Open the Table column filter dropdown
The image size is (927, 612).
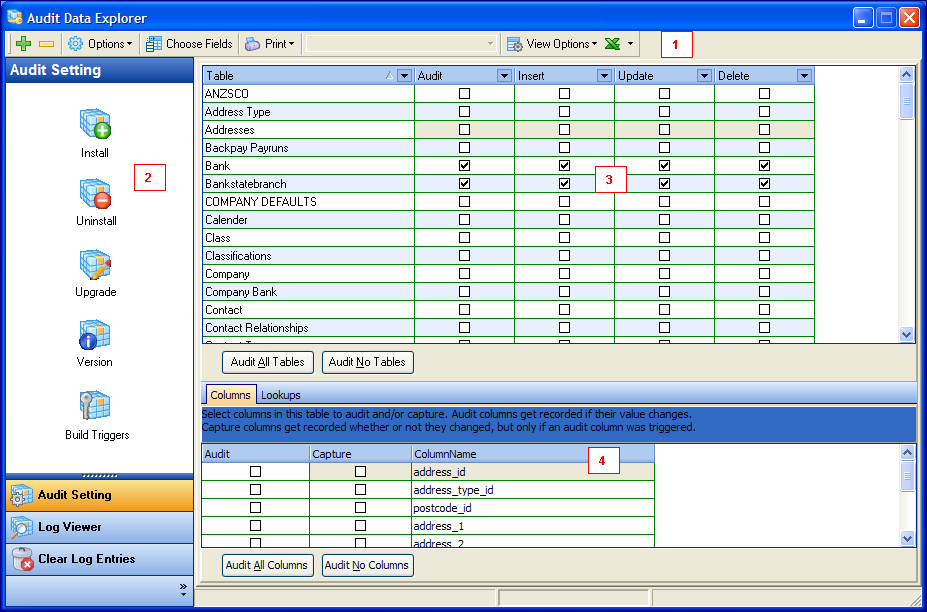point(404,76)
